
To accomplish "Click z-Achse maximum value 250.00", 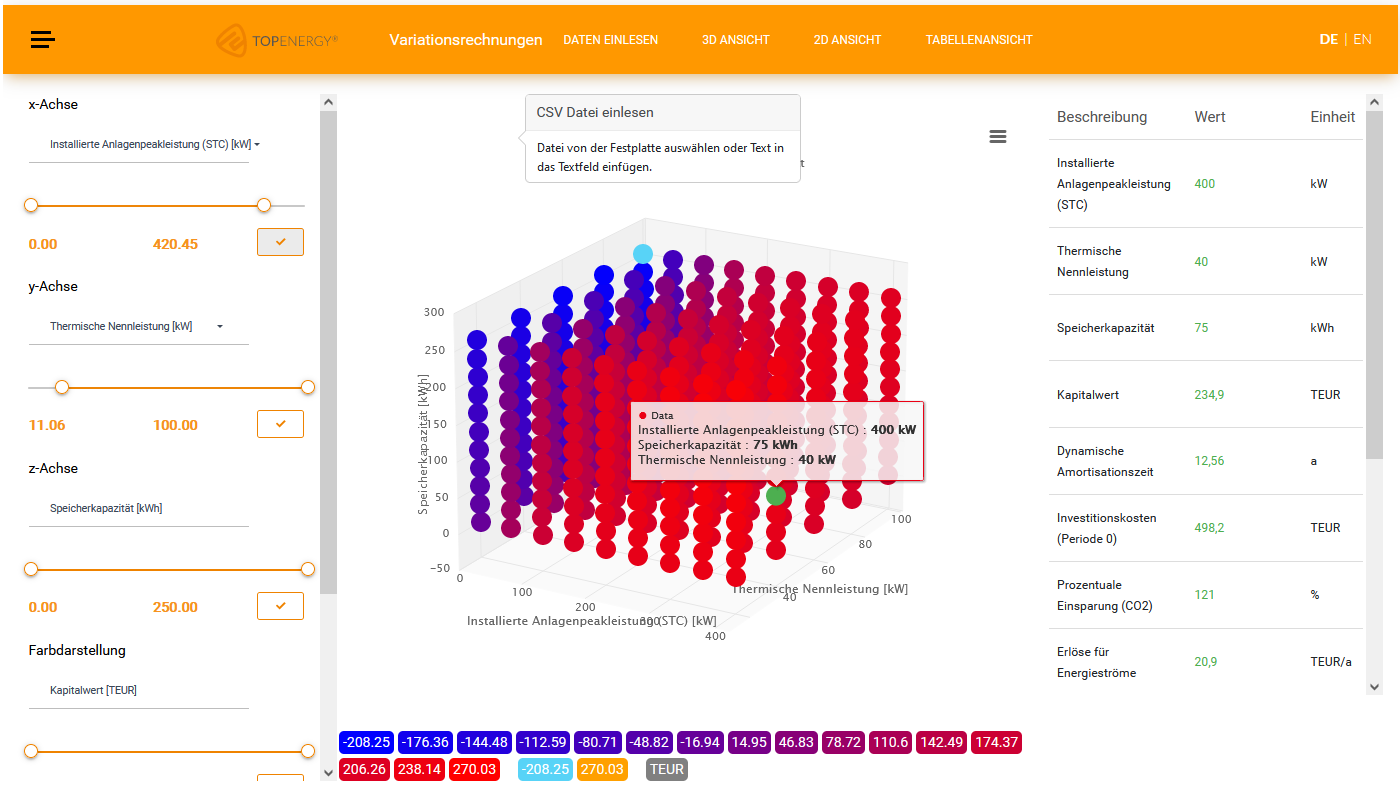I will pos(175,607).
